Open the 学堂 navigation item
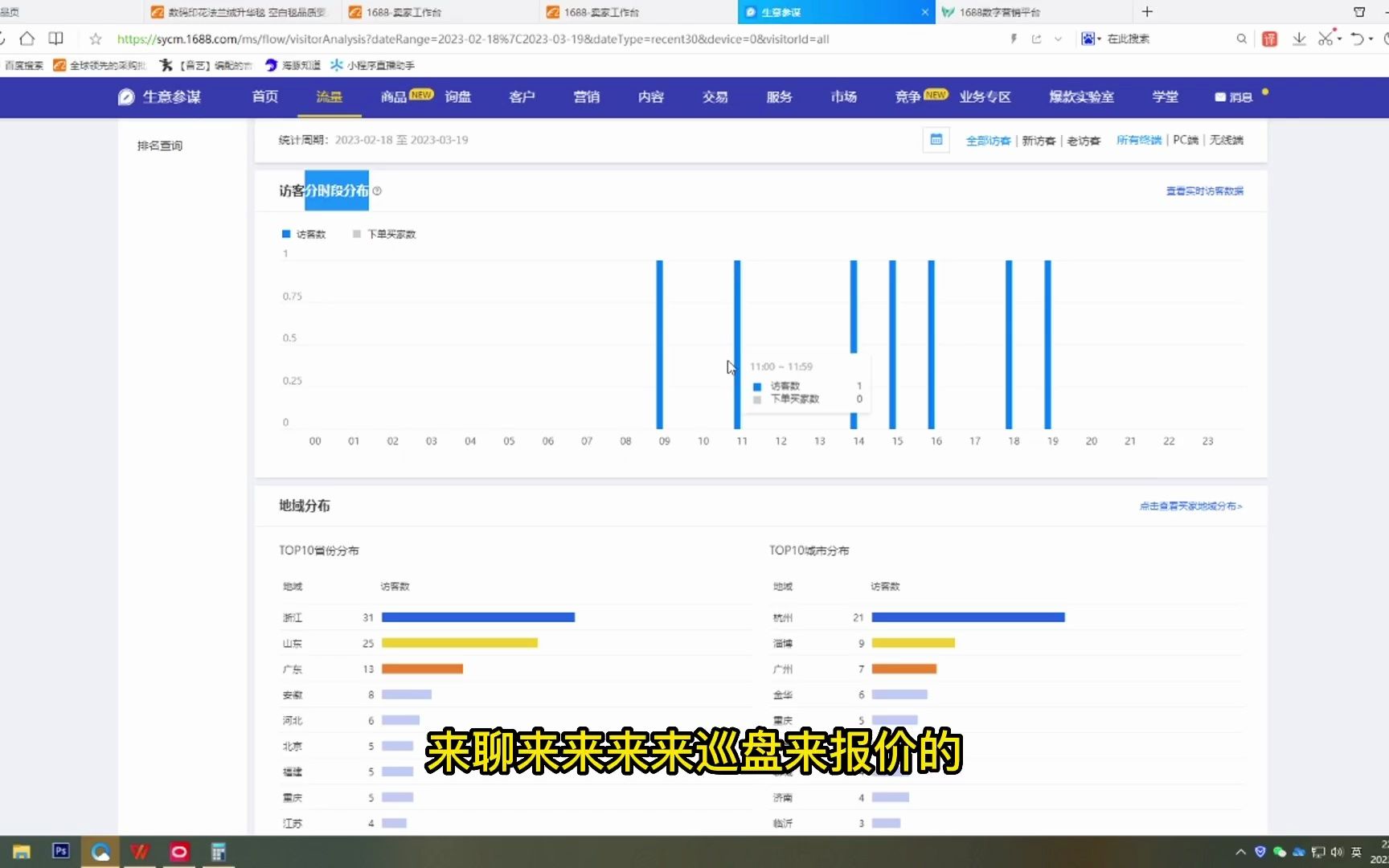The image size is (1389, 868). pyautogui.click(x=1165, y=97)
